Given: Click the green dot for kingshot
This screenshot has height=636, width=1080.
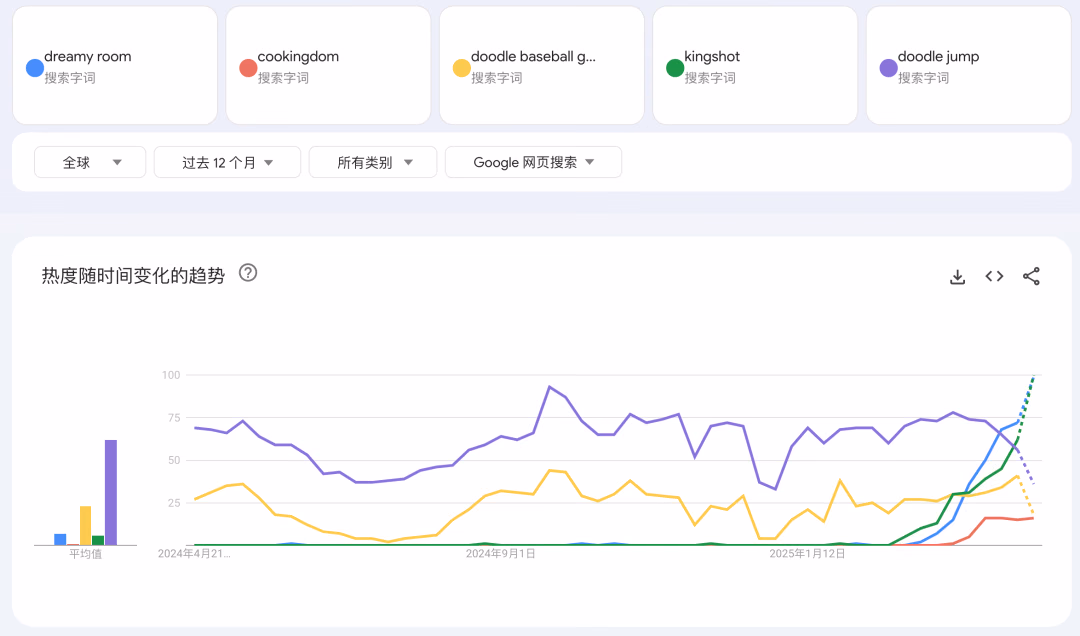Looking at the screenshot, I should click(x=675, y=68).
